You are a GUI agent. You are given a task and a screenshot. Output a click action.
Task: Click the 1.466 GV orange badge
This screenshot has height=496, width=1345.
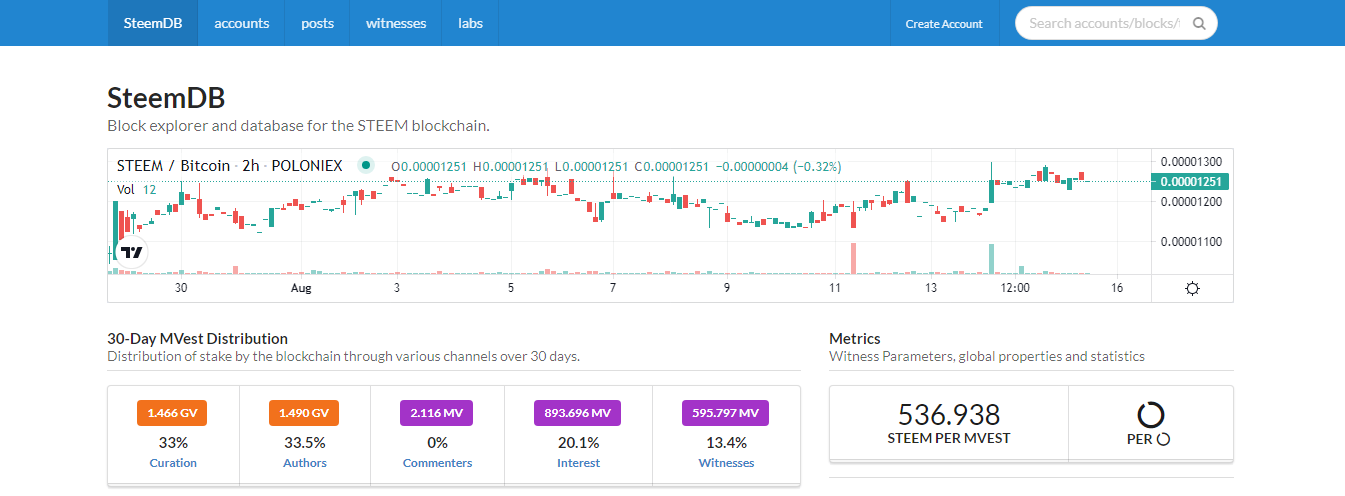click(x=172, y=413)
